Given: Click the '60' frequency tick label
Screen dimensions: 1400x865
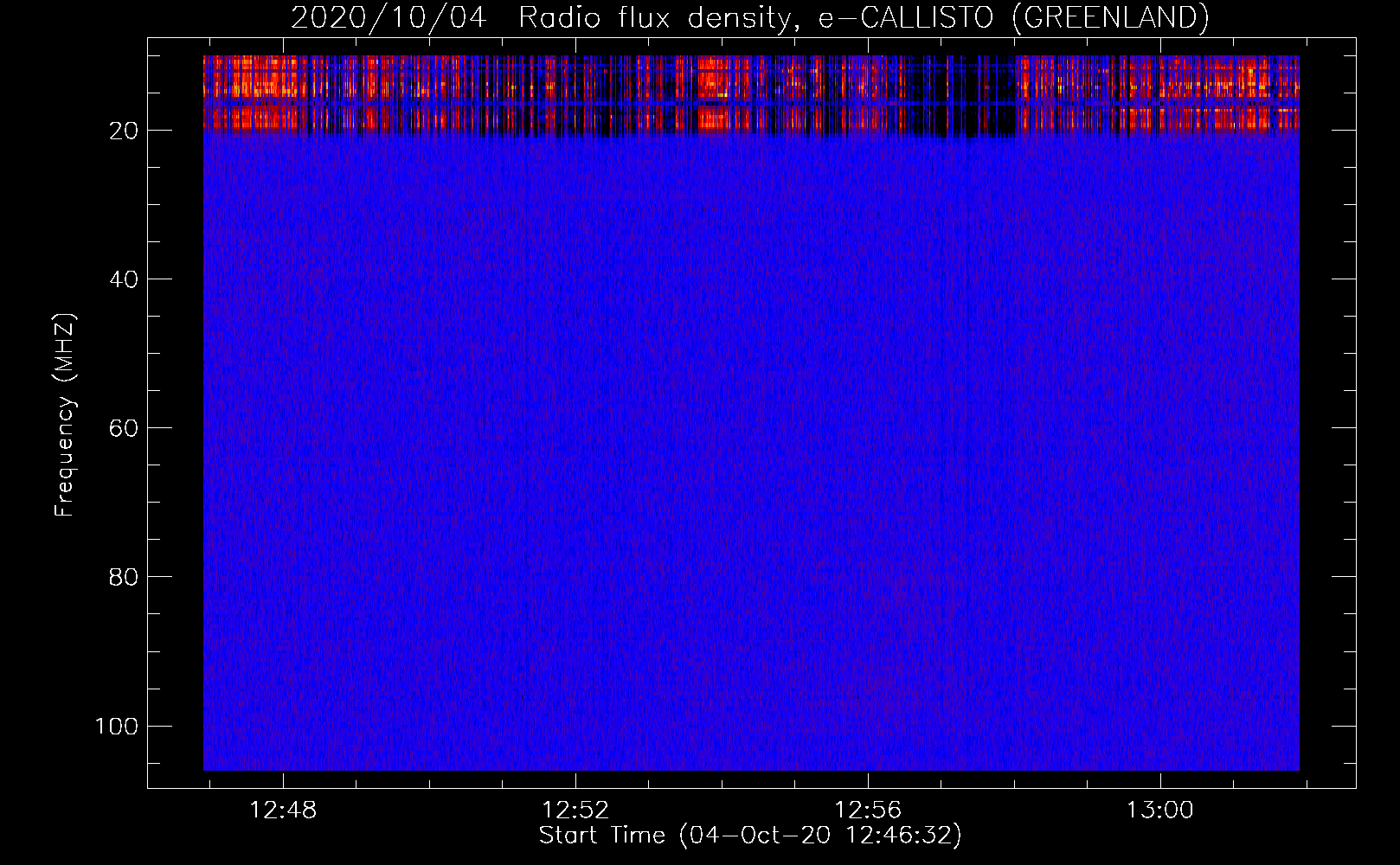Looking at the screenshot, I should (x=124, y=428).
